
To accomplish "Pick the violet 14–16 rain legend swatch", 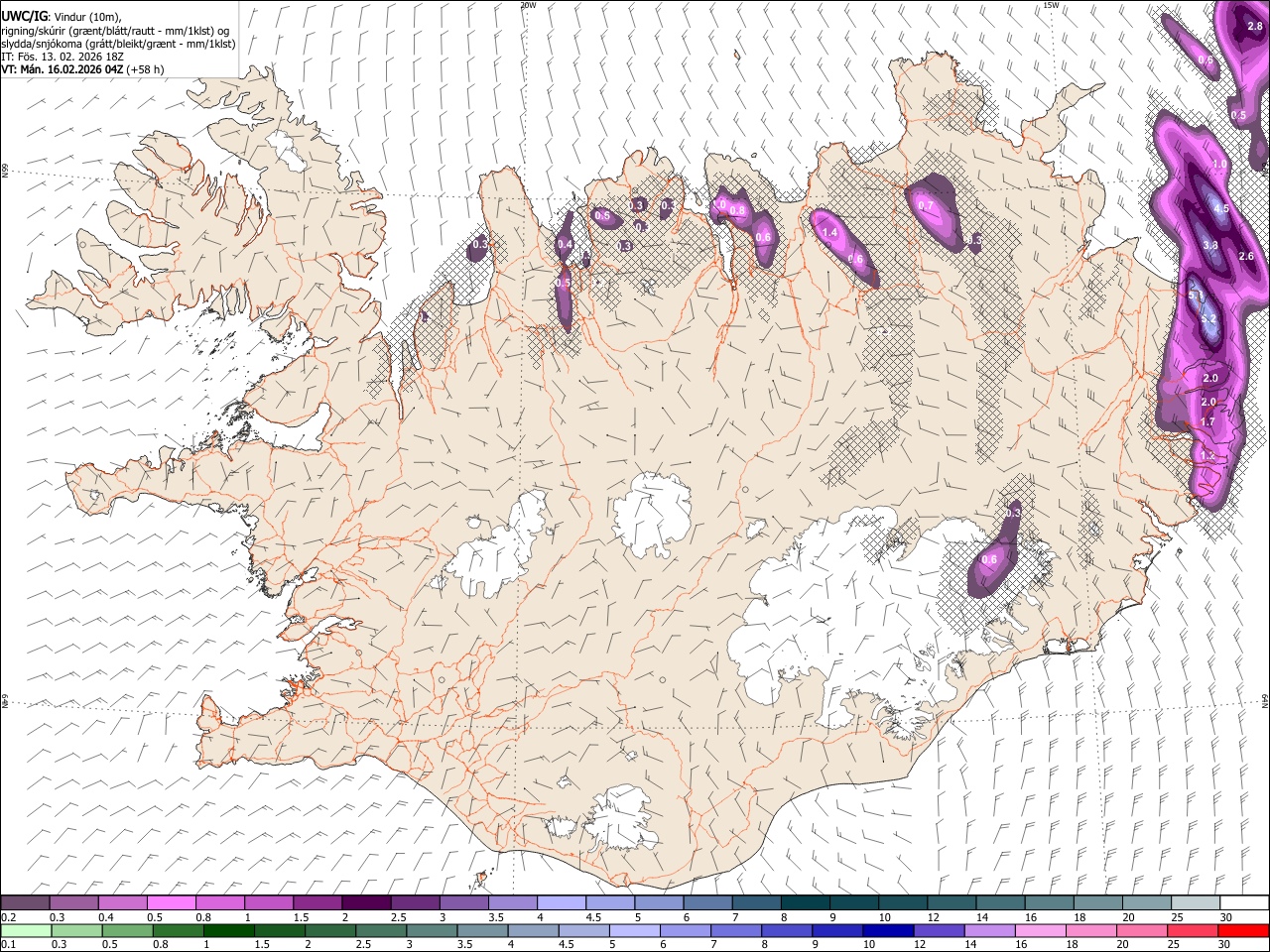I will [990, 930].
